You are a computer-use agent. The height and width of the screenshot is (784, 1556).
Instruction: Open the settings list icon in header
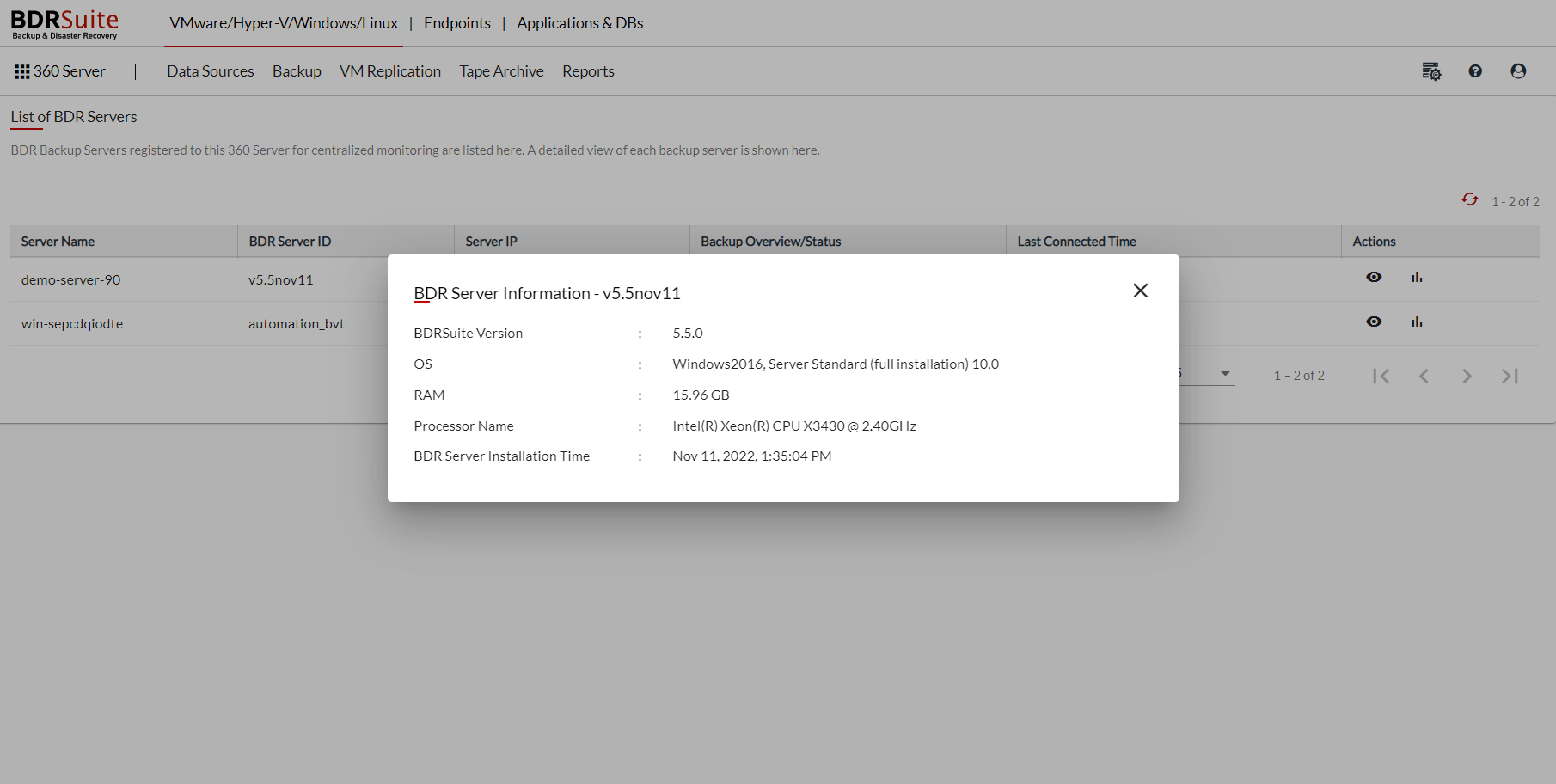coord(1431,71)
